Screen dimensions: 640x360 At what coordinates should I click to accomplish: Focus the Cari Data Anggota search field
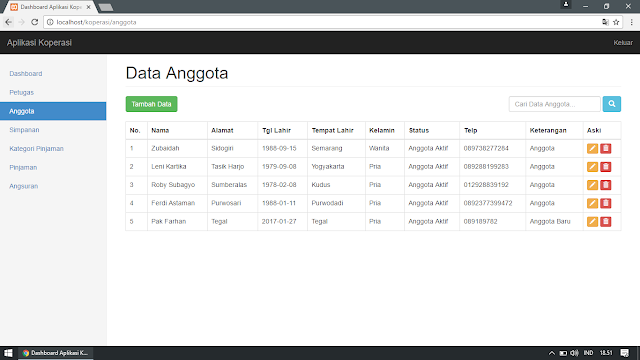pyautogui.click(x=555, y=104)
